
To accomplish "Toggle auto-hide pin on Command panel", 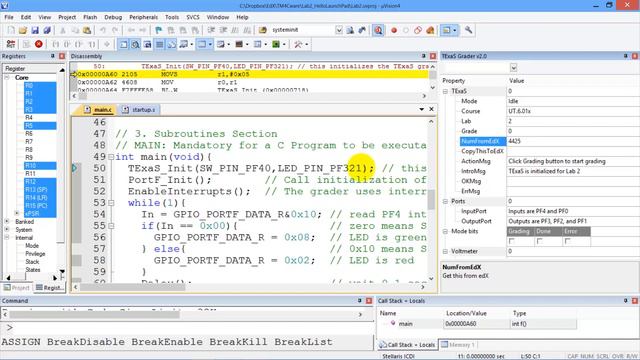I will tap(360, 301).
